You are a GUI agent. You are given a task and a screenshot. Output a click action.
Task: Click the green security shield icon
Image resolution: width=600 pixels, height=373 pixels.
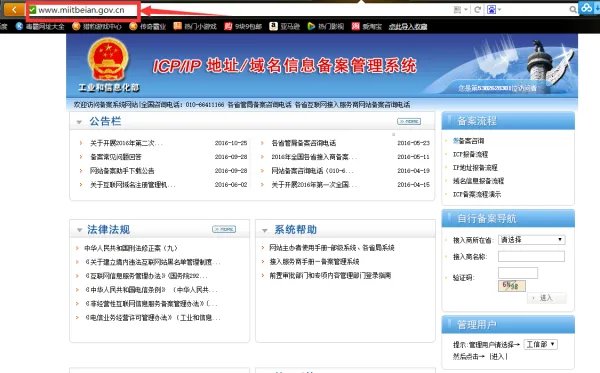pyautogui.click(x=33, y=10)
